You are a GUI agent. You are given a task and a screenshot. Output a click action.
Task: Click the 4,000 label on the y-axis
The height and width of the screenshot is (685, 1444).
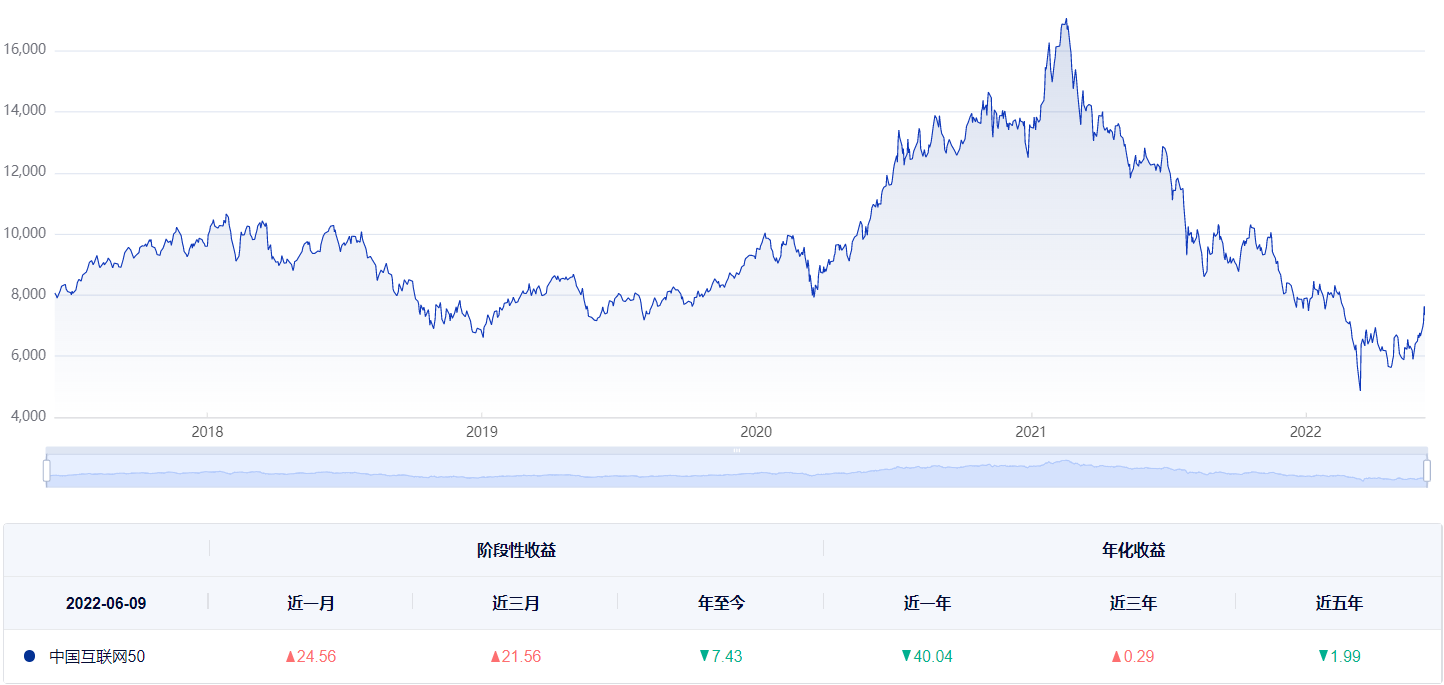(29, 416)
